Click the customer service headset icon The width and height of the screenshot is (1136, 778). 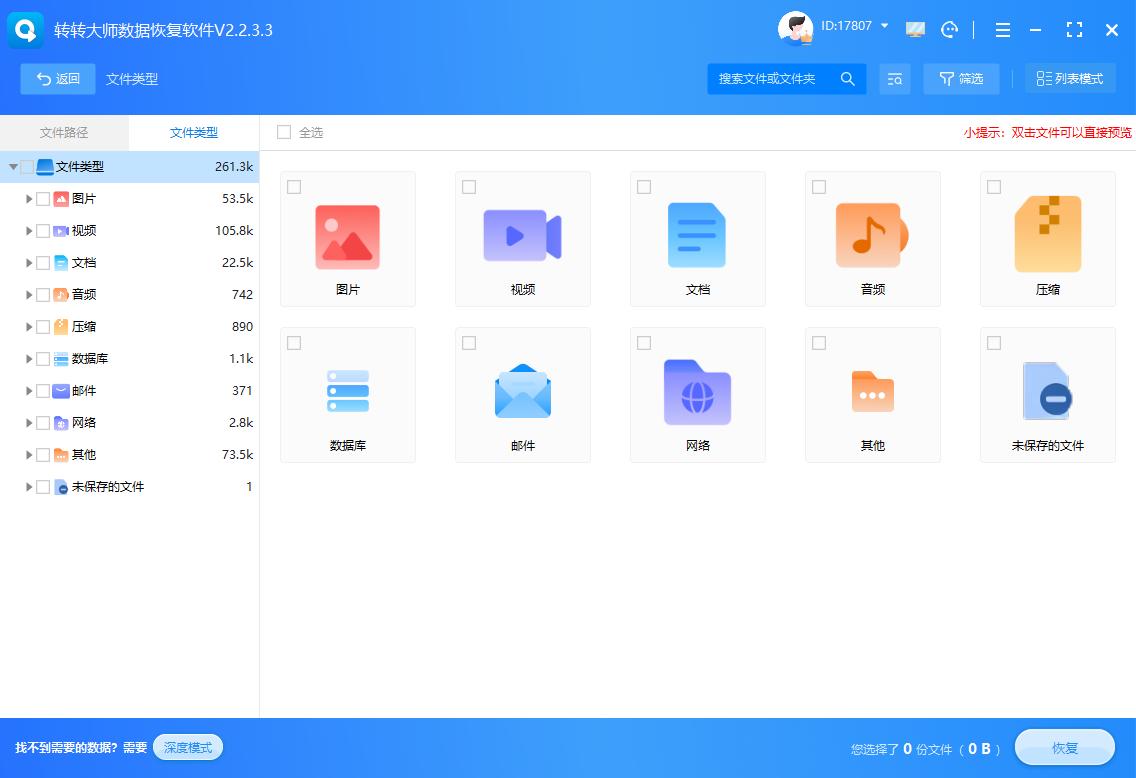949,30
